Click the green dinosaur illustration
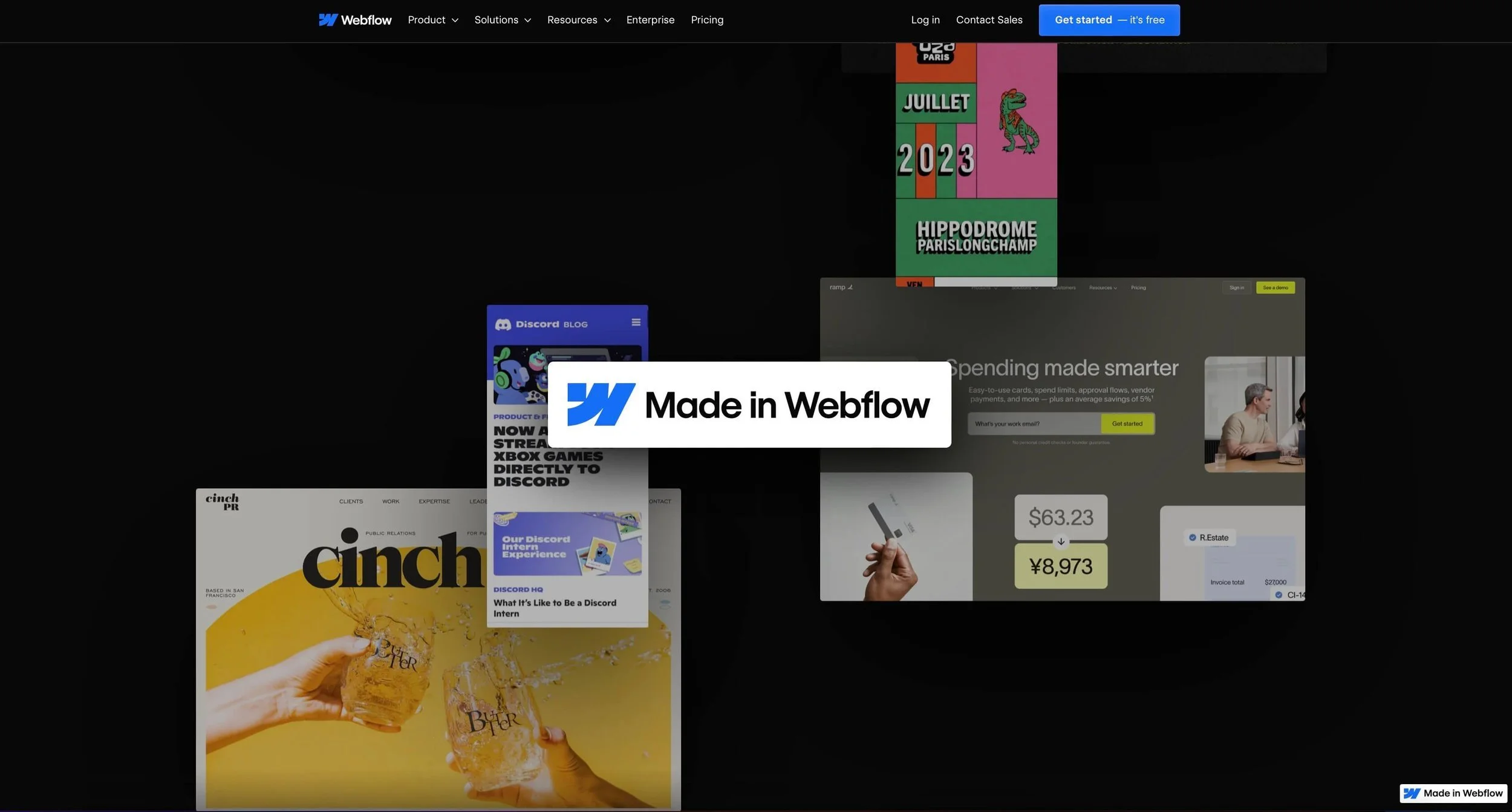1512x812 pixels. (x=1018, y=122)
